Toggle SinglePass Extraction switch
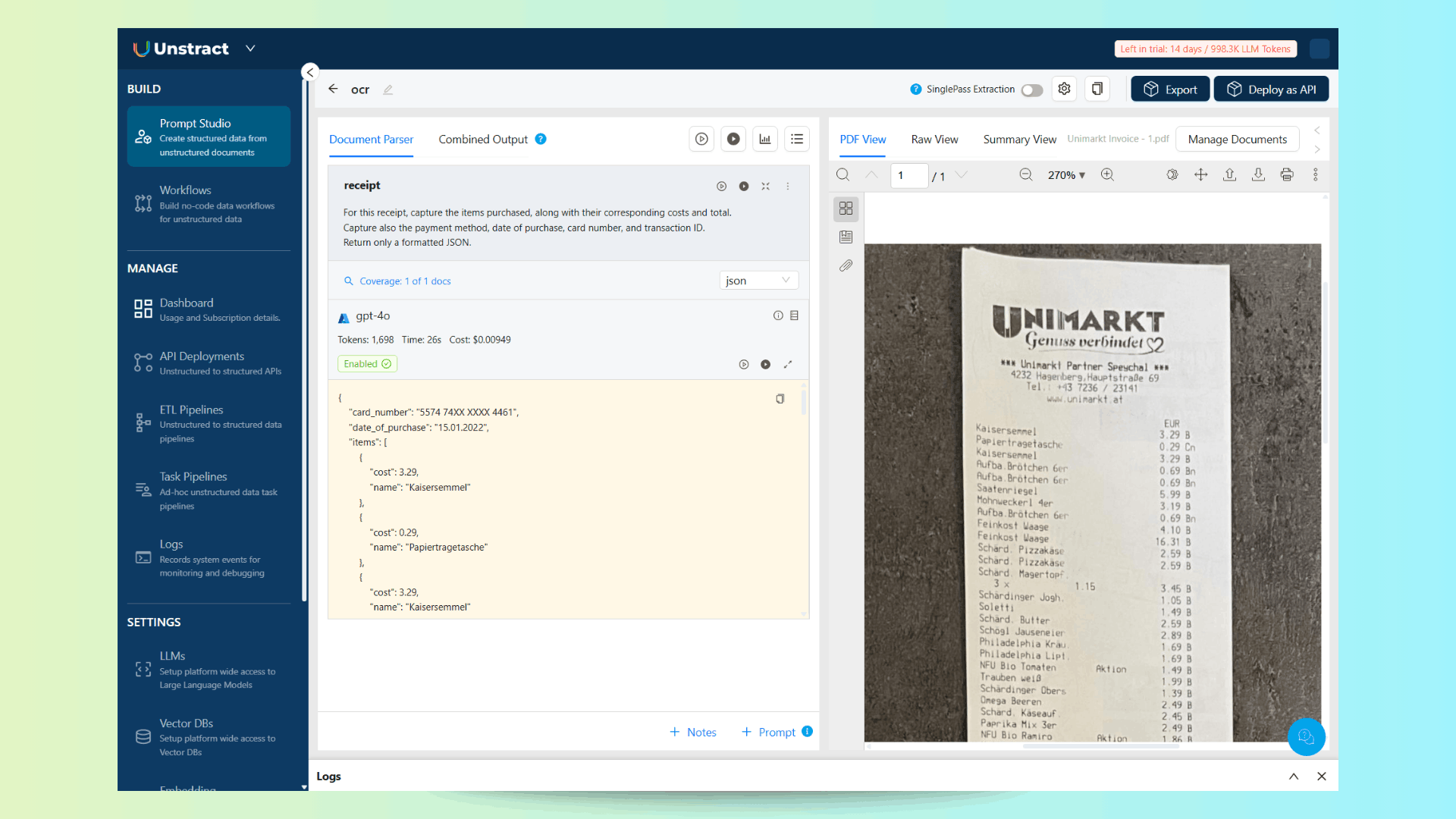The height and width of the screenshot is (819, 1456). click(1031, 90)
